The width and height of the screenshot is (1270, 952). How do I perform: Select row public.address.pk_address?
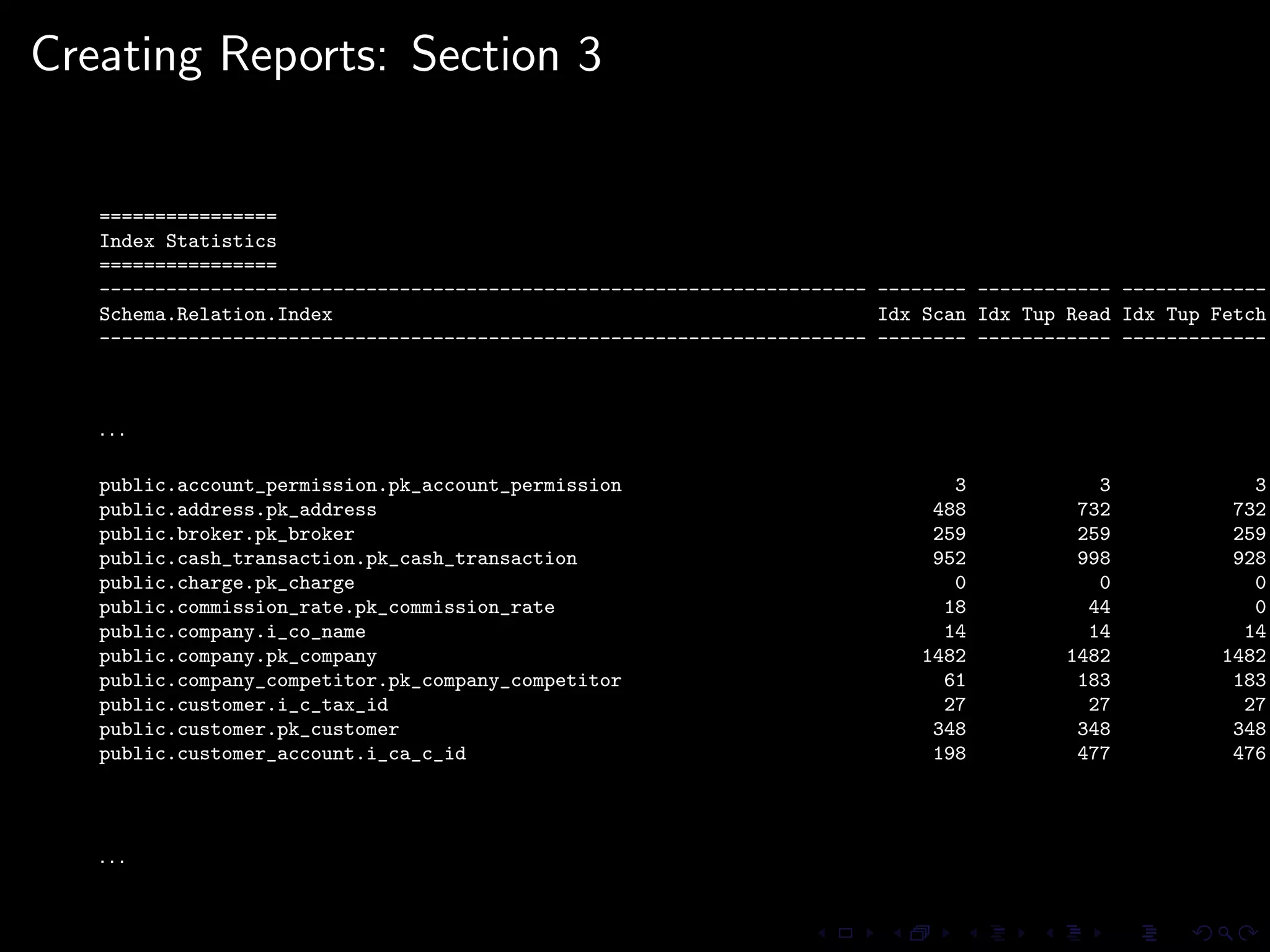[682, 509]
